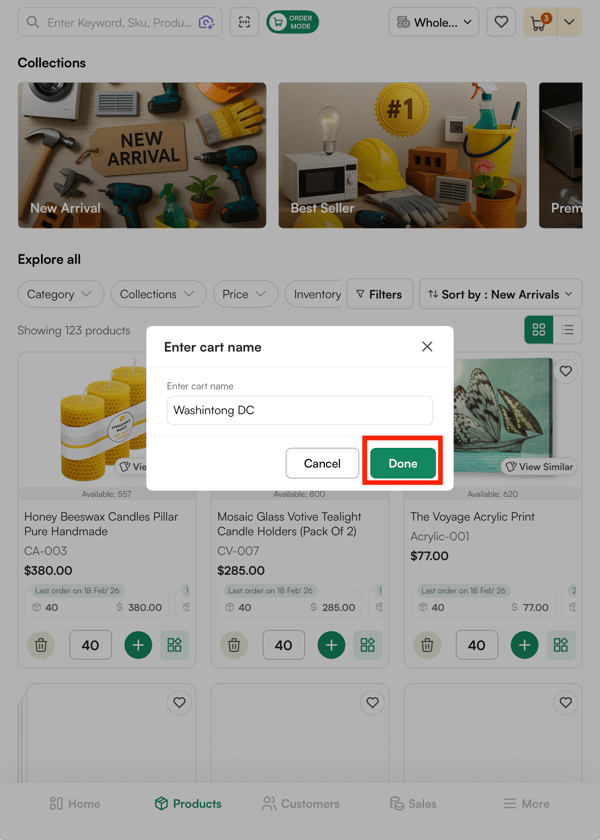Click the camera image search icon
The image size is (600, 840).
(x=206, y=22)
